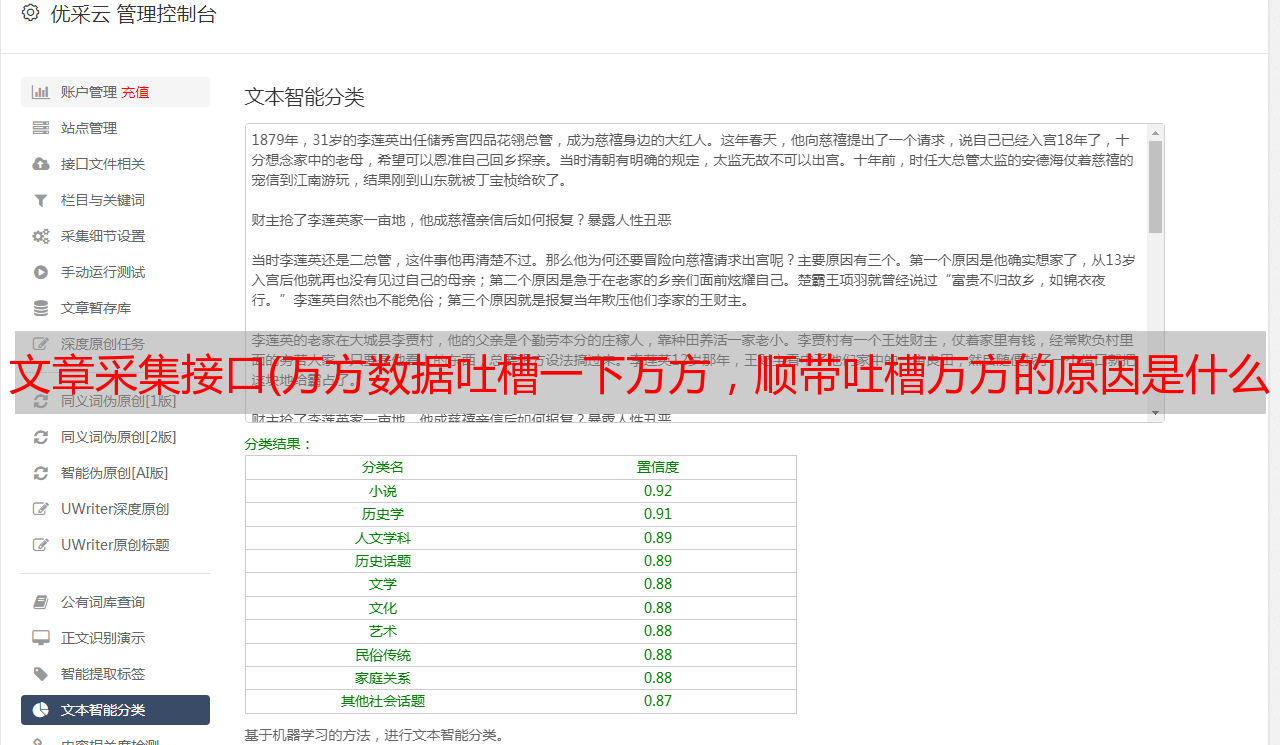Open 站点管理 menu item
1280x745 pixels.
tap(115, 128)
